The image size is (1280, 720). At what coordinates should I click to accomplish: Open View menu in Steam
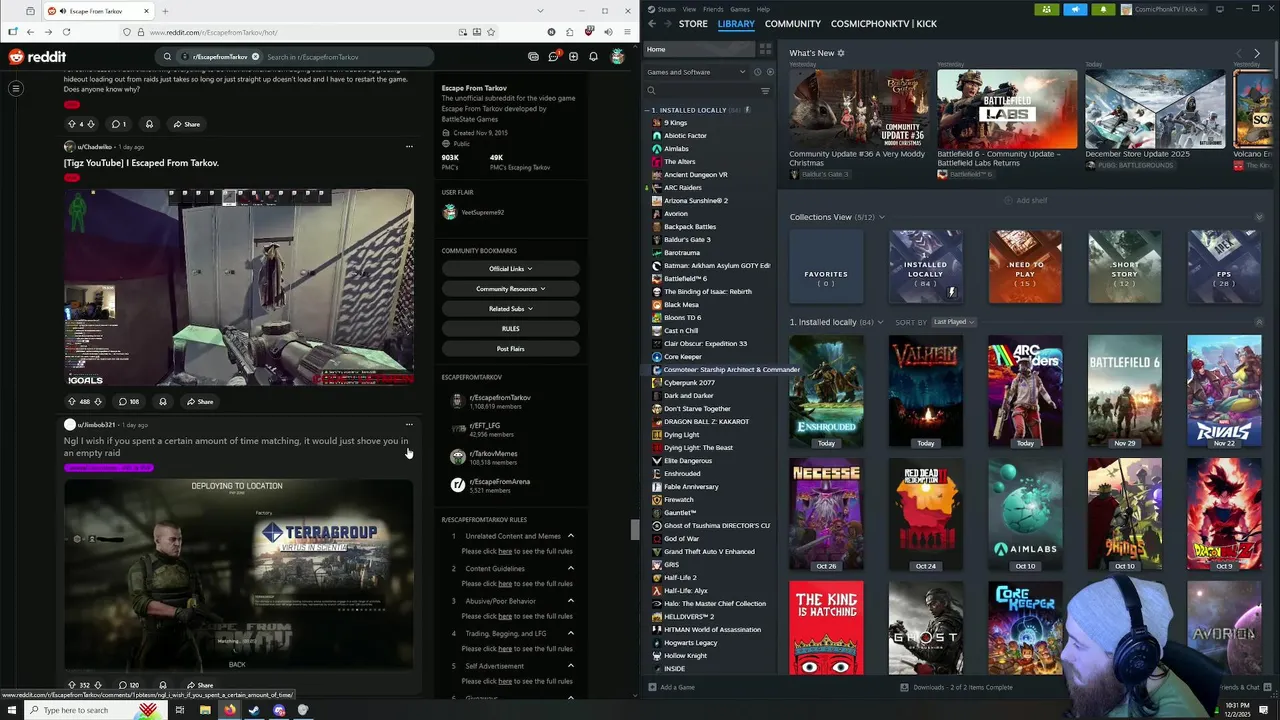689,9
